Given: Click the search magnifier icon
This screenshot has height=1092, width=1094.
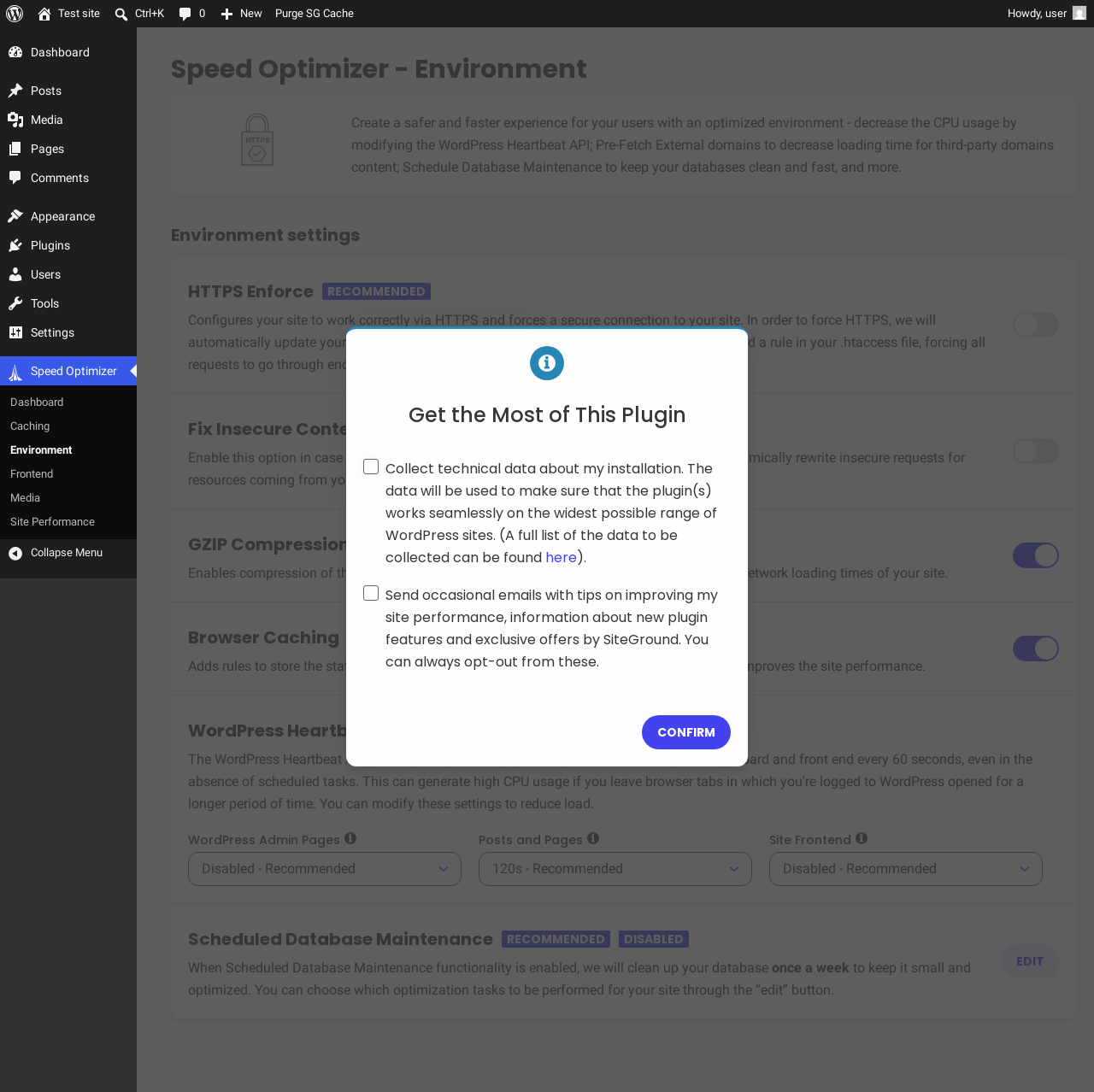Looking at the screenshot, I should tap(121, 14).
